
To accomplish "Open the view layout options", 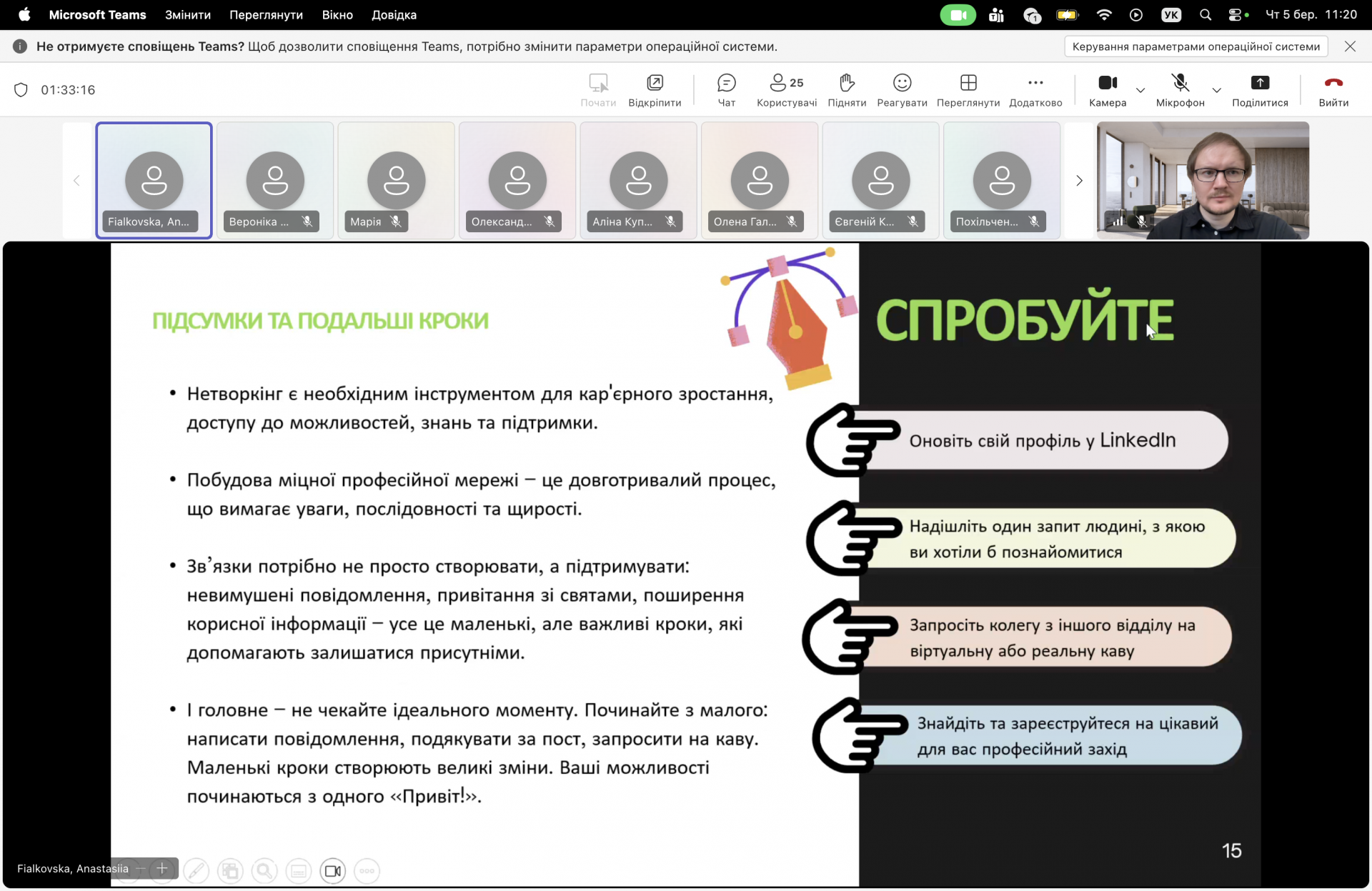I will 968,90.
